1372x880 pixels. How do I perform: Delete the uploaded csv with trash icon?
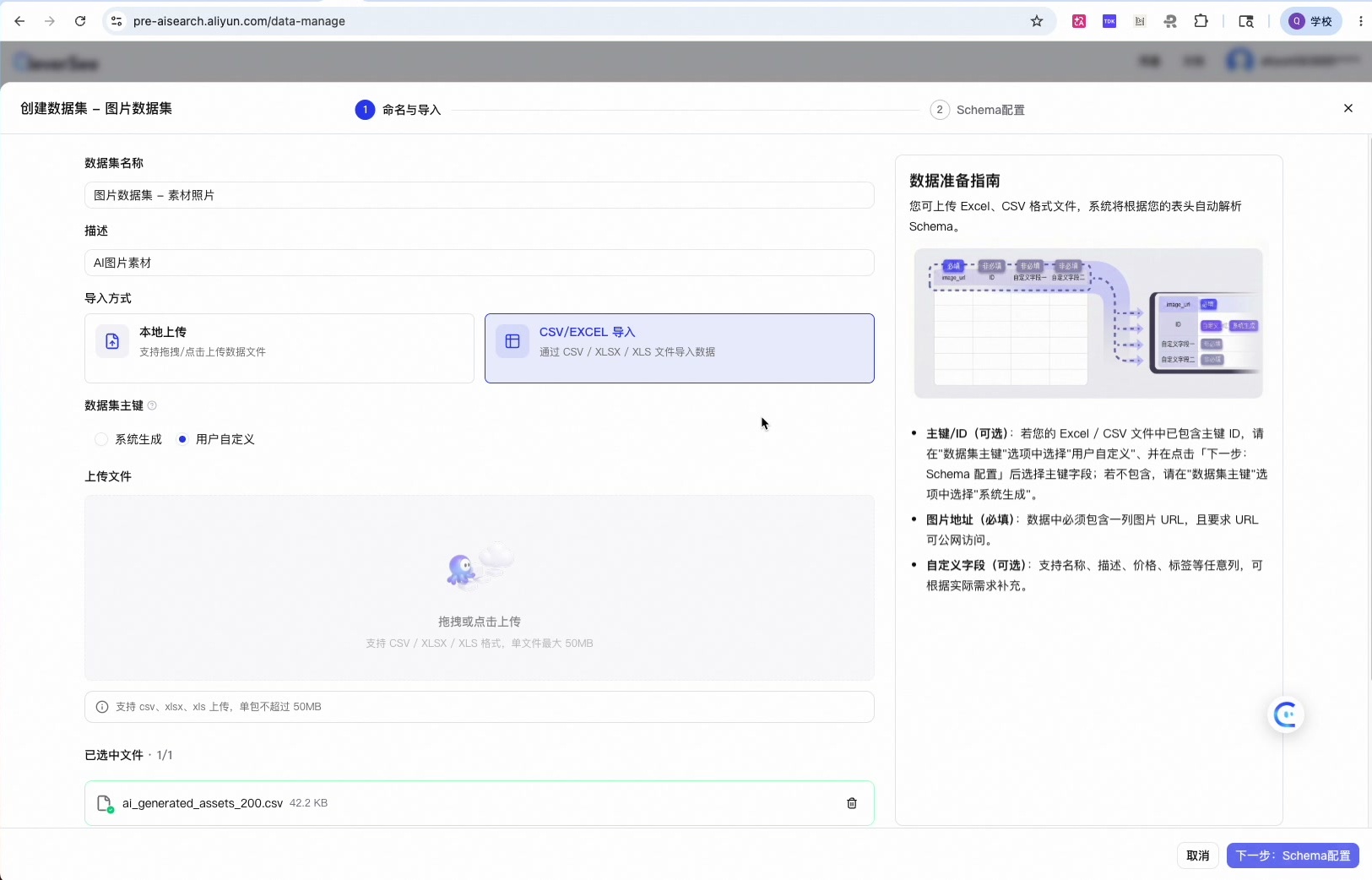[852, 803]
